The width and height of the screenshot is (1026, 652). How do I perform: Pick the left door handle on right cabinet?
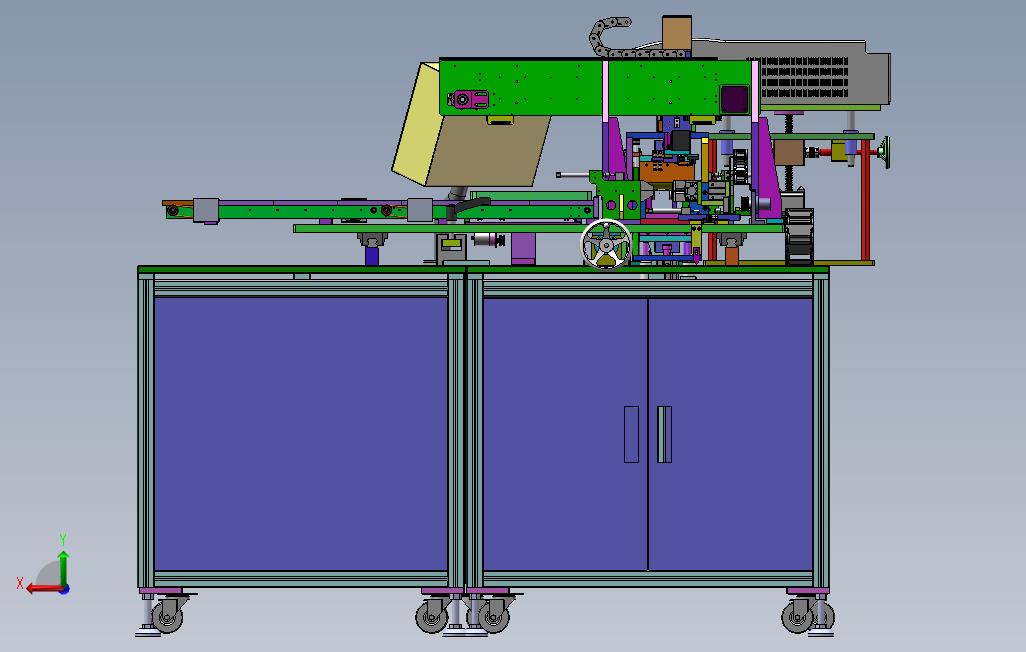click(631, 435)
